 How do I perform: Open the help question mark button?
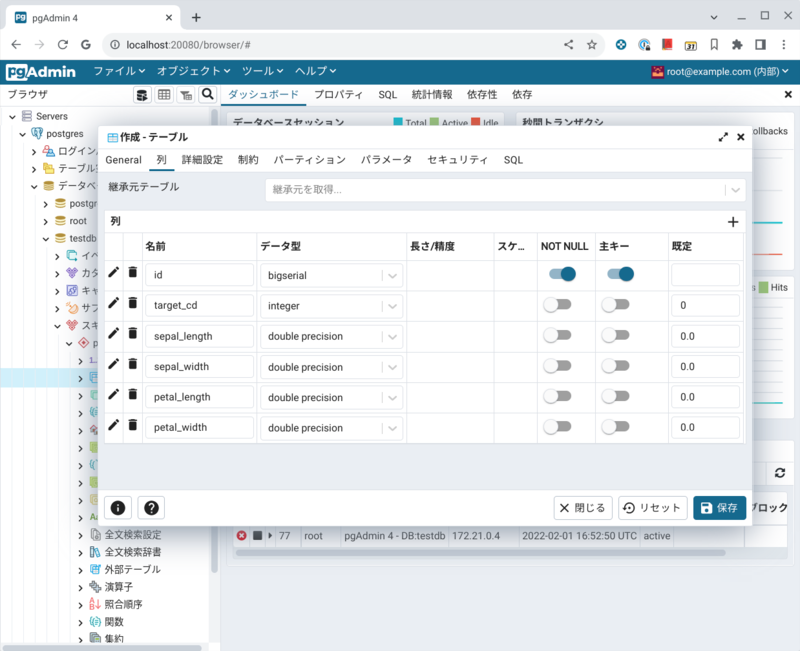[150, 508]
